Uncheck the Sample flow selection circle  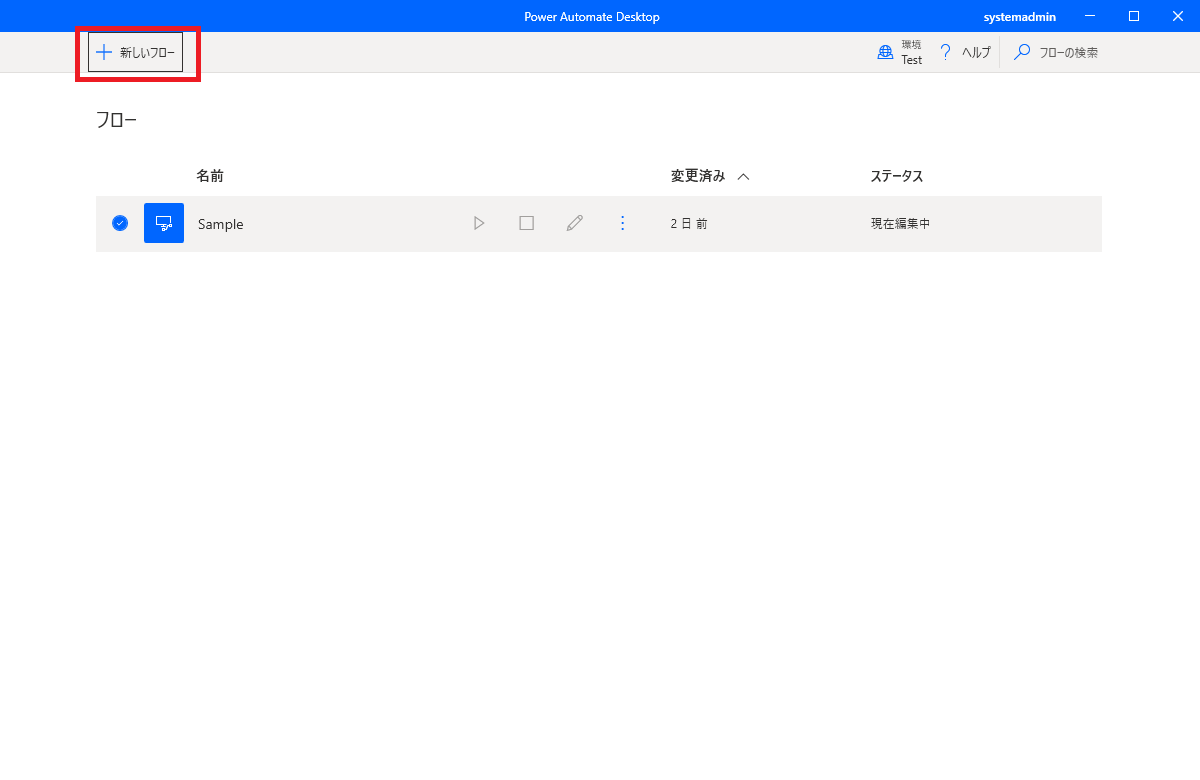coord(120,223)
